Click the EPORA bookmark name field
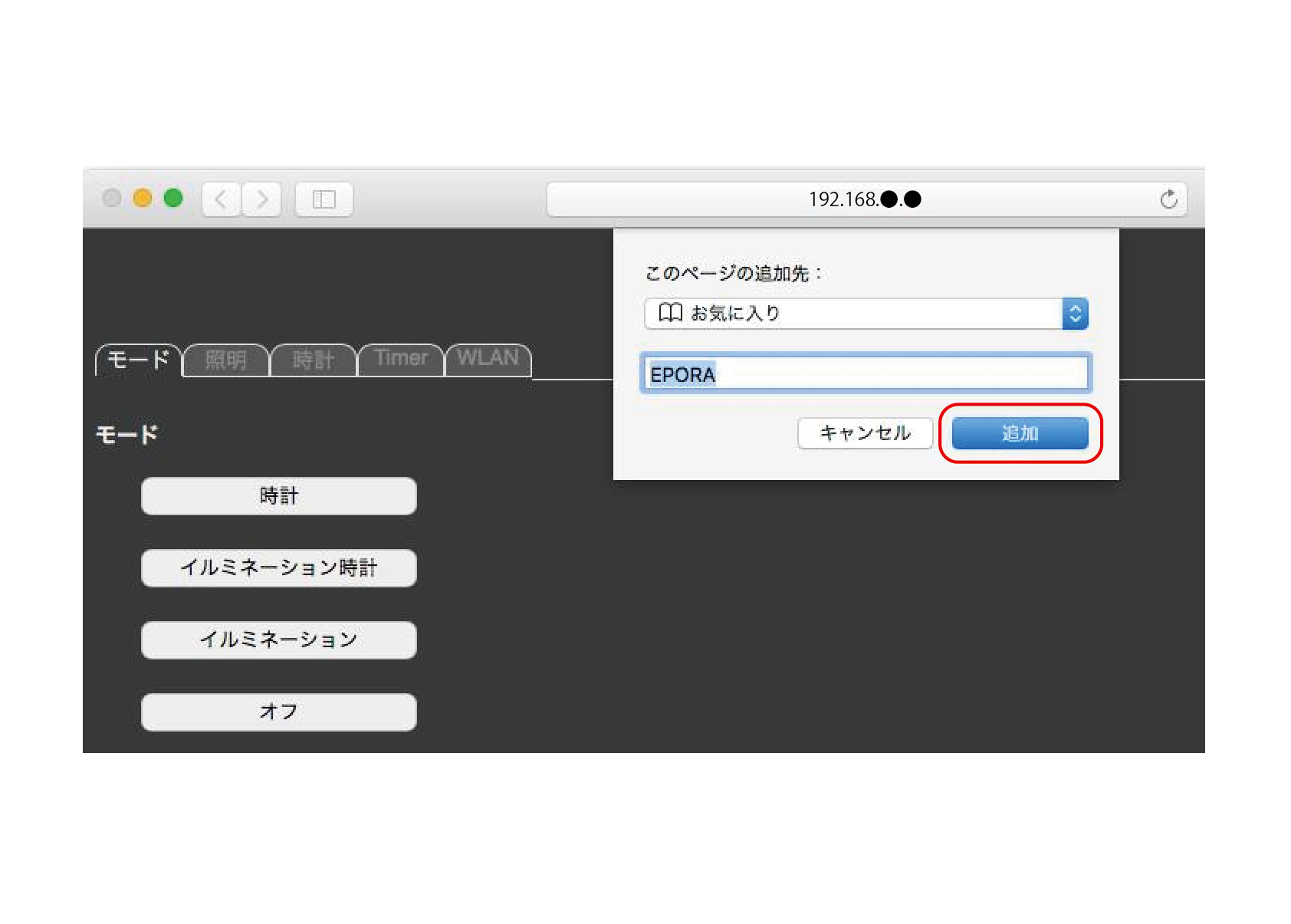The height and width of the screenshot is (924, 1291). (x=865, y=374)
